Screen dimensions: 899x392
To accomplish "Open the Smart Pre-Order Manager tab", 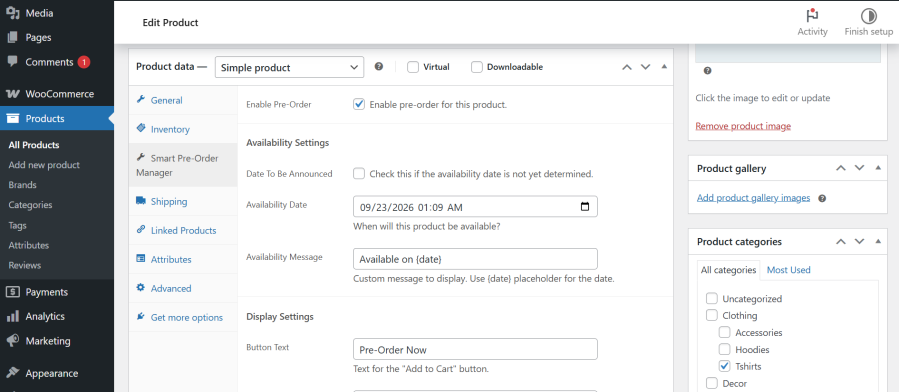I will click(183, 165).
